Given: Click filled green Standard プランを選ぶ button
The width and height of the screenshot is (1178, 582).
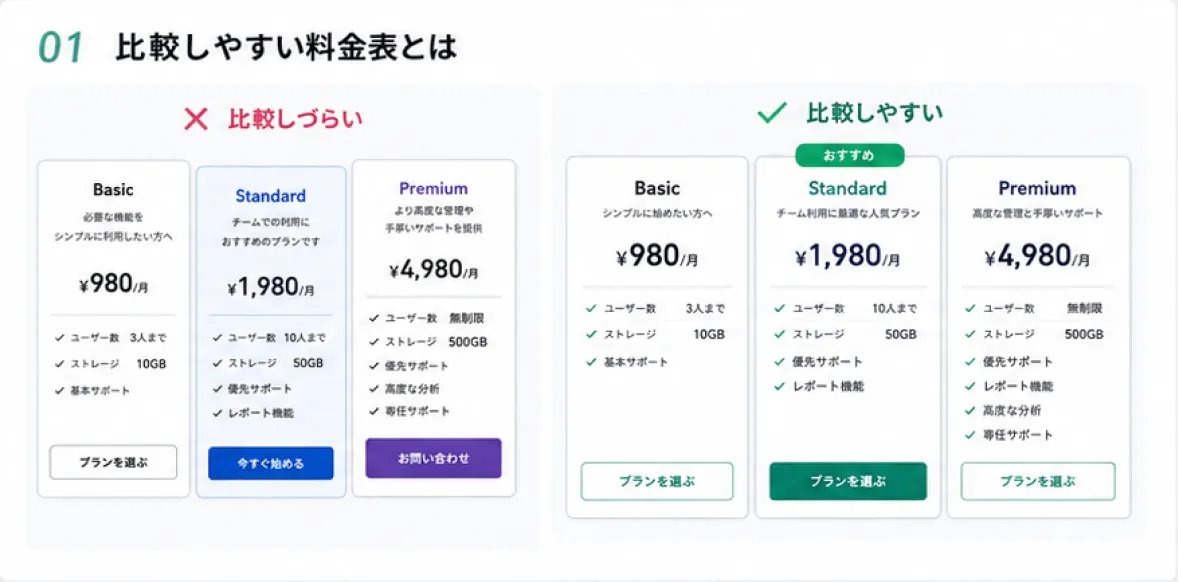Looking at the screenshot, I should [848, 481].
